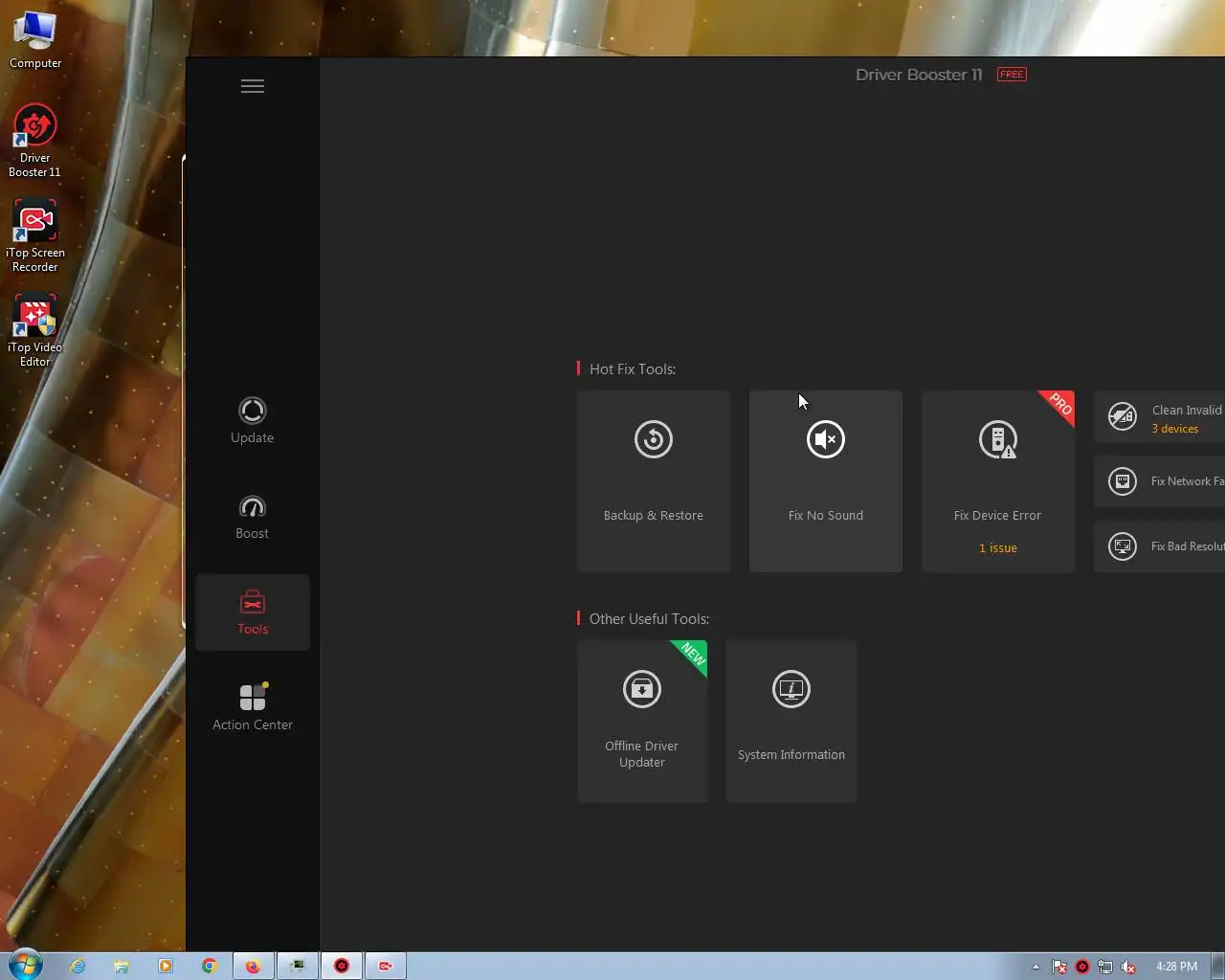Viewport: 1225px width, 980px height.
Task: Show hidden system tray icons
Action: point(1036,967)
